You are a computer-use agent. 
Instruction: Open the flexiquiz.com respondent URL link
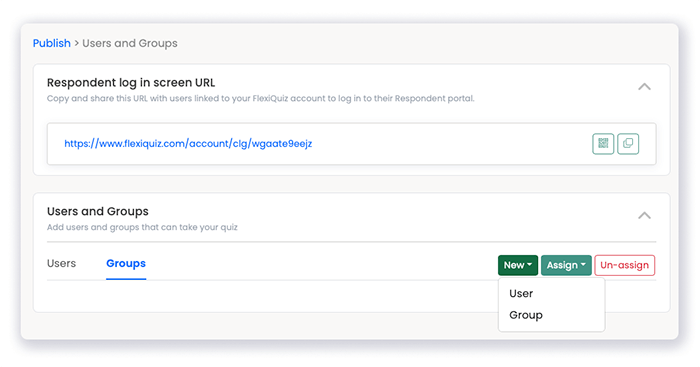coord(188,144)
